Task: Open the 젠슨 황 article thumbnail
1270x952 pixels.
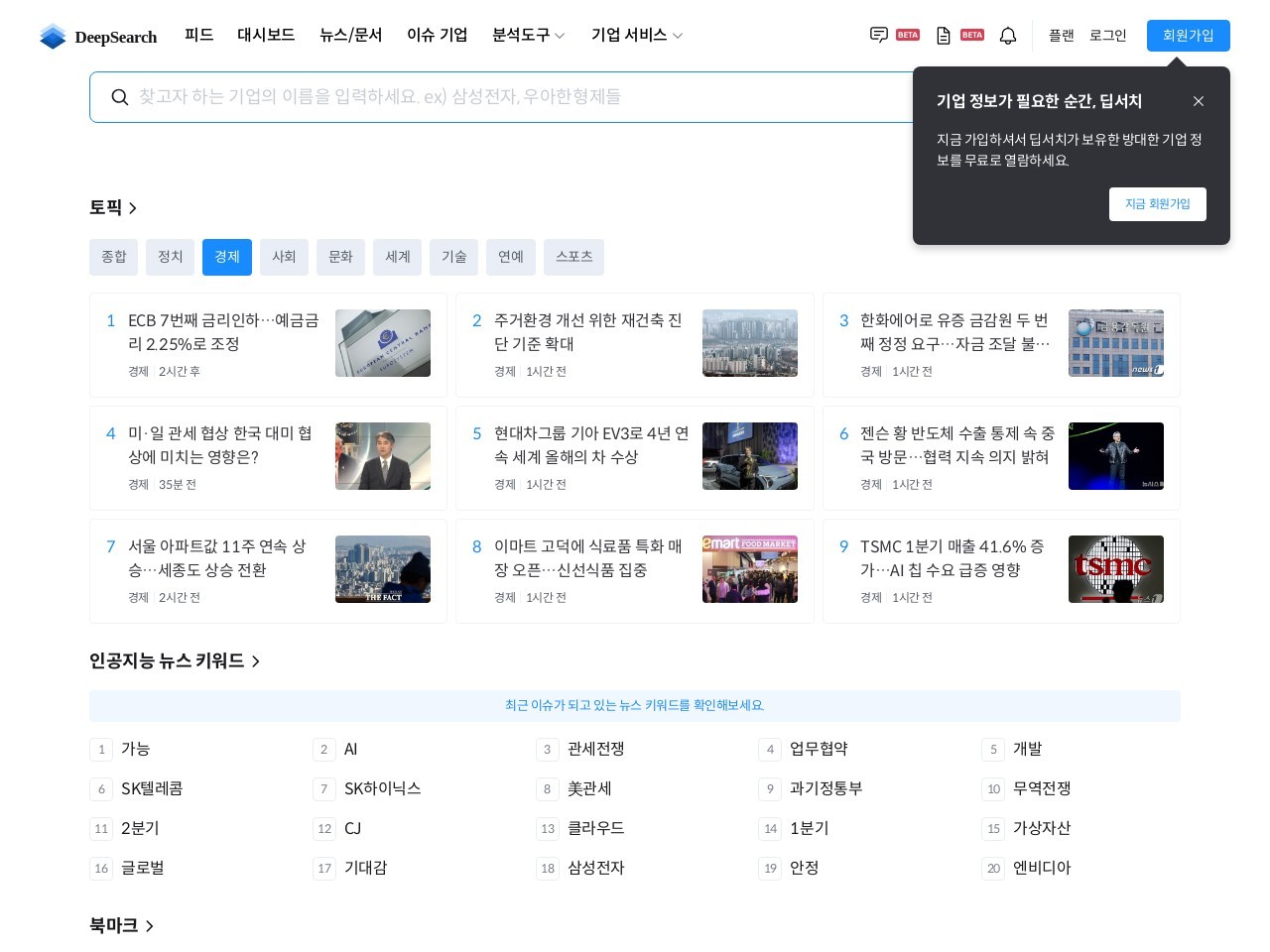Action: click(x=1116, y=456)
